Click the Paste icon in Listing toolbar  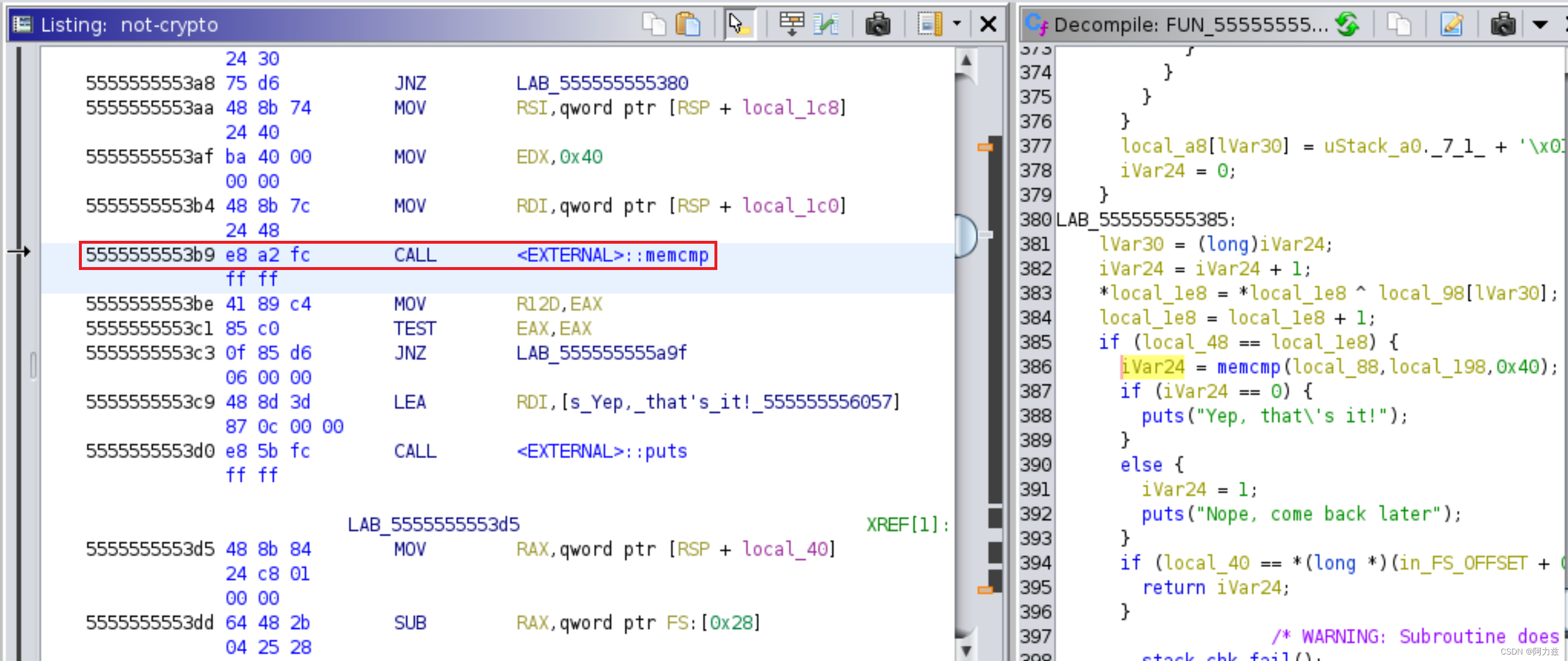(x=689, y=25)
